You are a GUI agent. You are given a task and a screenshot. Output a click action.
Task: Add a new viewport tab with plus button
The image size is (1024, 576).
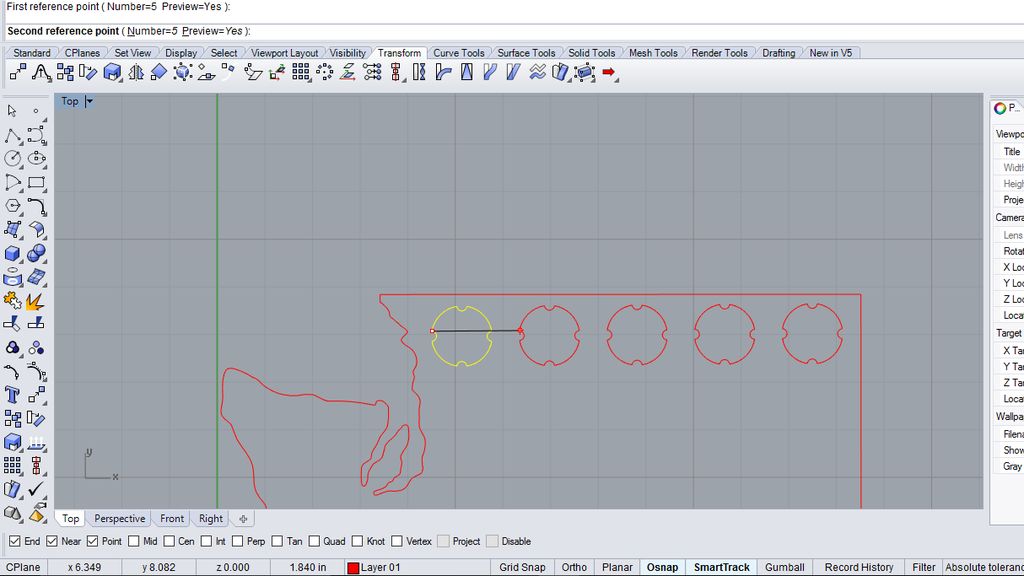243,519
